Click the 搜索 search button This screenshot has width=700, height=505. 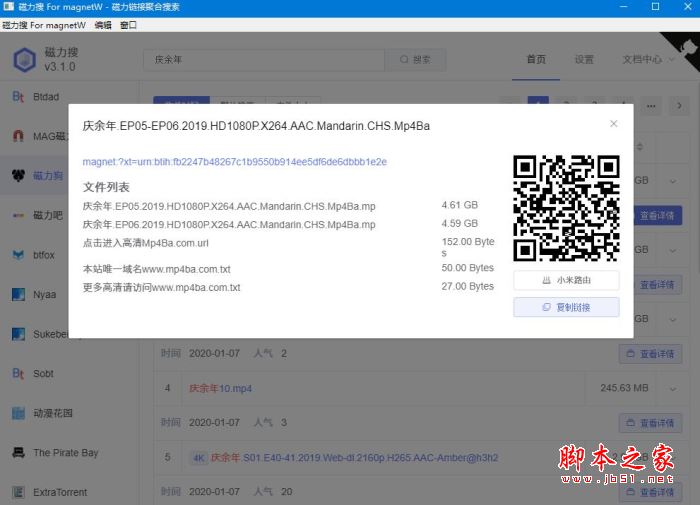[x=415, y=59]
